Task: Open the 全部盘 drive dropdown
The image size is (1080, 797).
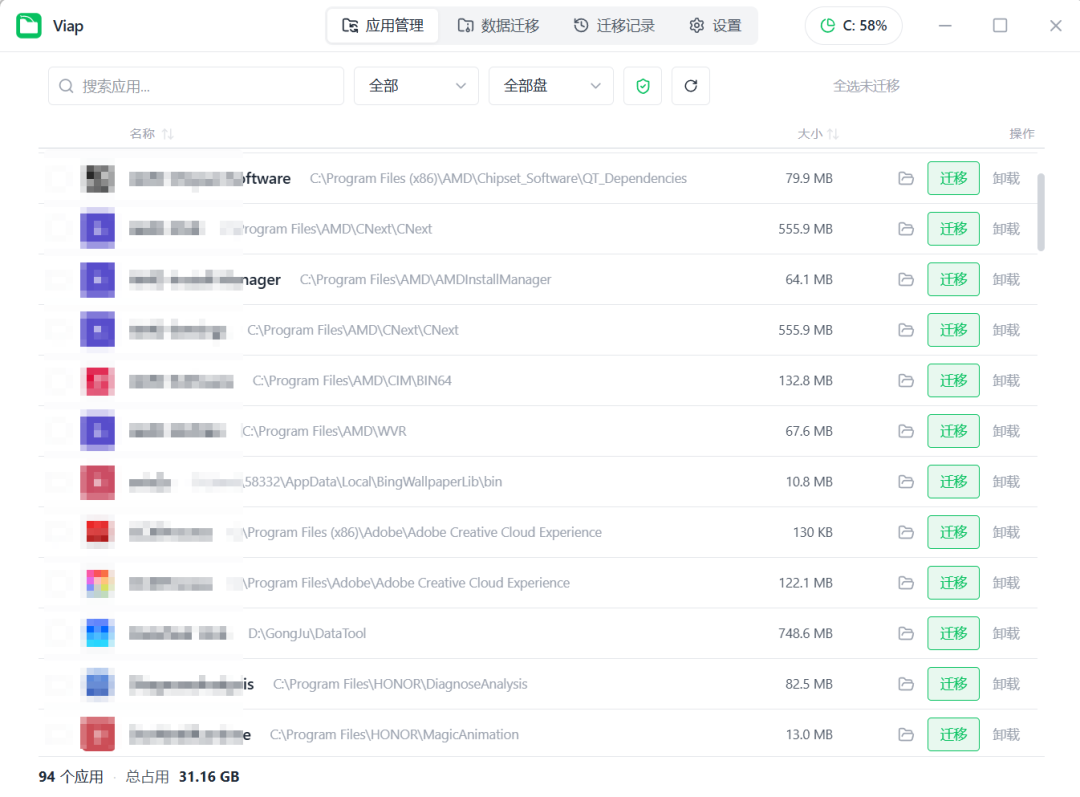Action: click(x=551, y=86)
